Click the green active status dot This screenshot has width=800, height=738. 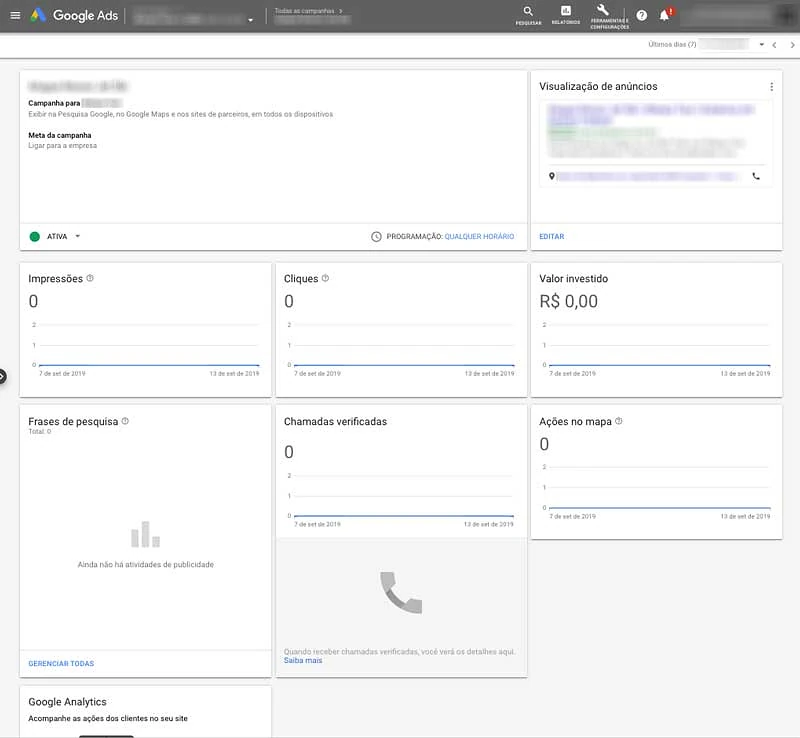(x=35, y=236)
